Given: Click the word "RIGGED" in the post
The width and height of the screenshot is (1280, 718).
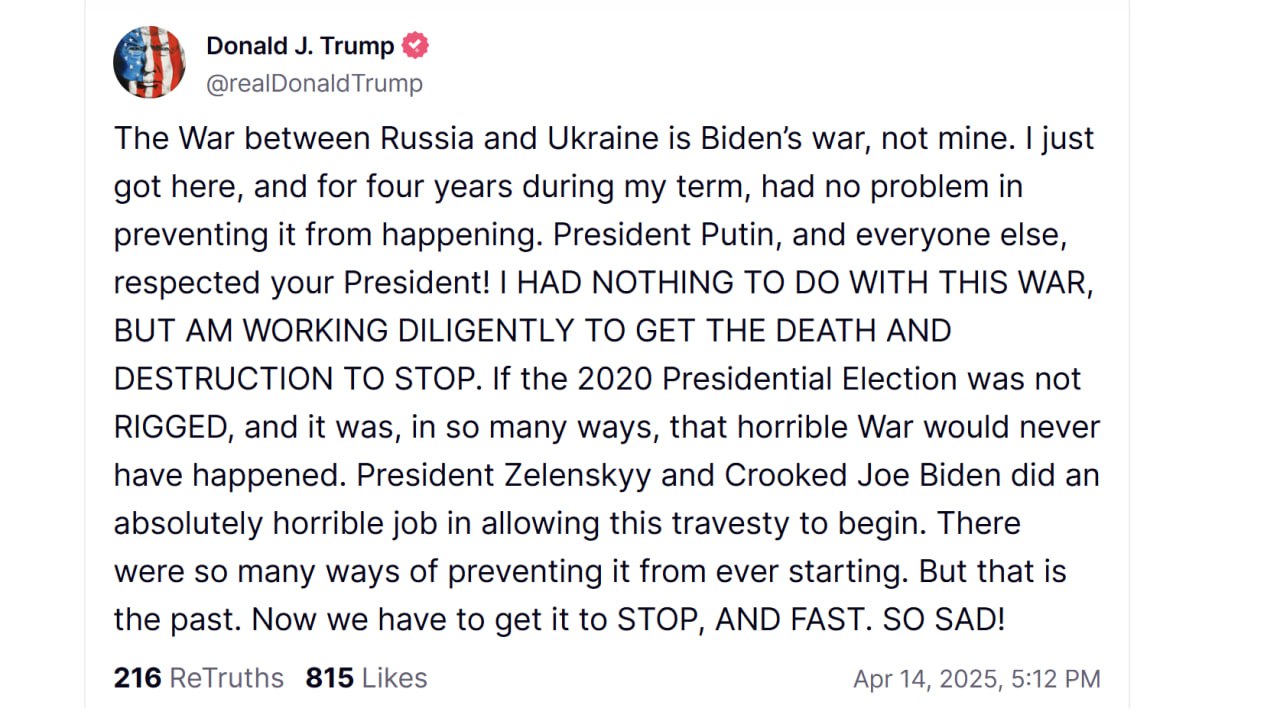Looking at the screenshot, I should [x=172, y=427].
